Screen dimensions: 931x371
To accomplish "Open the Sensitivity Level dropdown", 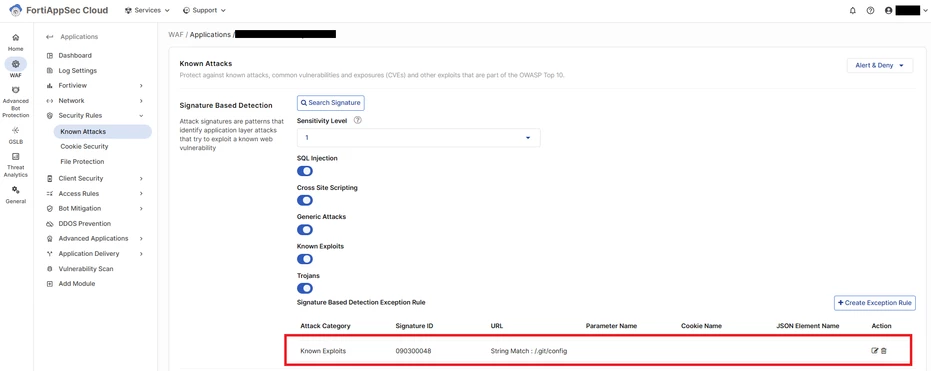I will 419,138.
